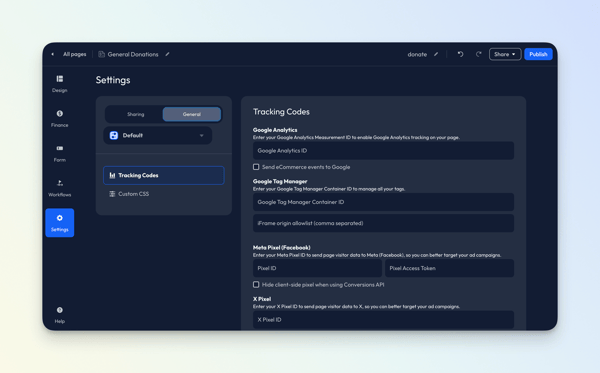Click the Publish button

point(538,54)
